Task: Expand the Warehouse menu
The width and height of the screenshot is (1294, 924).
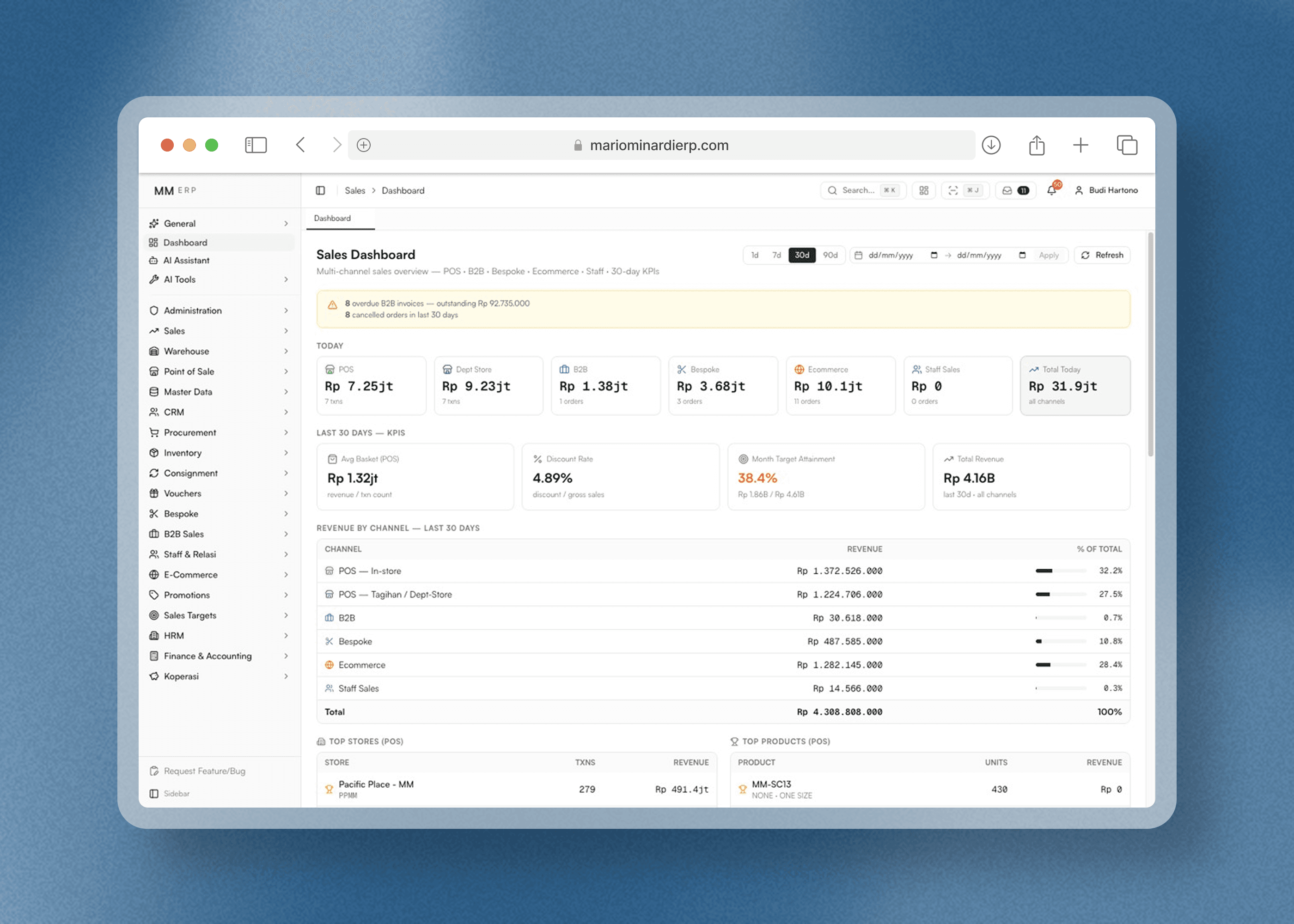Action: [x=220, y=352]
